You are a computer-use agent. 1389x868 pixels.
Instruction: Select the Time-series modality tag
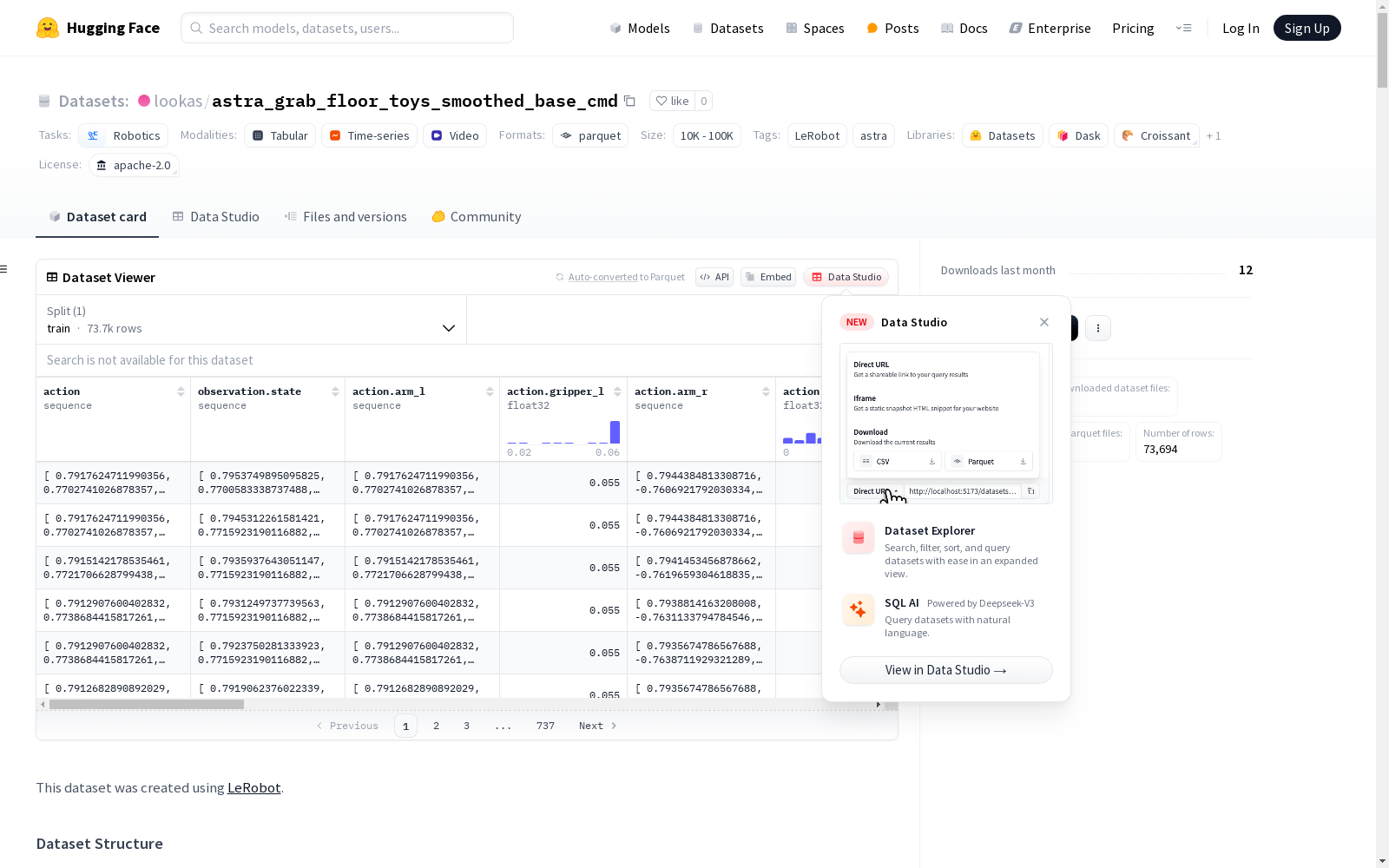tap(369, 135)
